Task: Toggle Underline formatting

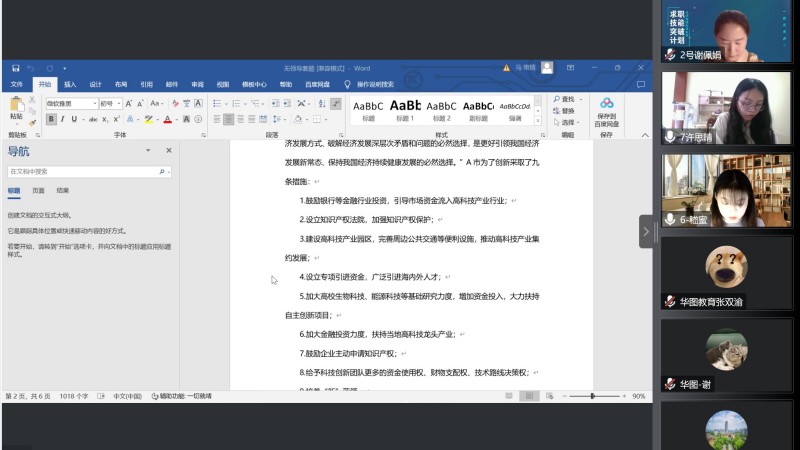Action: tap(74, 119)
